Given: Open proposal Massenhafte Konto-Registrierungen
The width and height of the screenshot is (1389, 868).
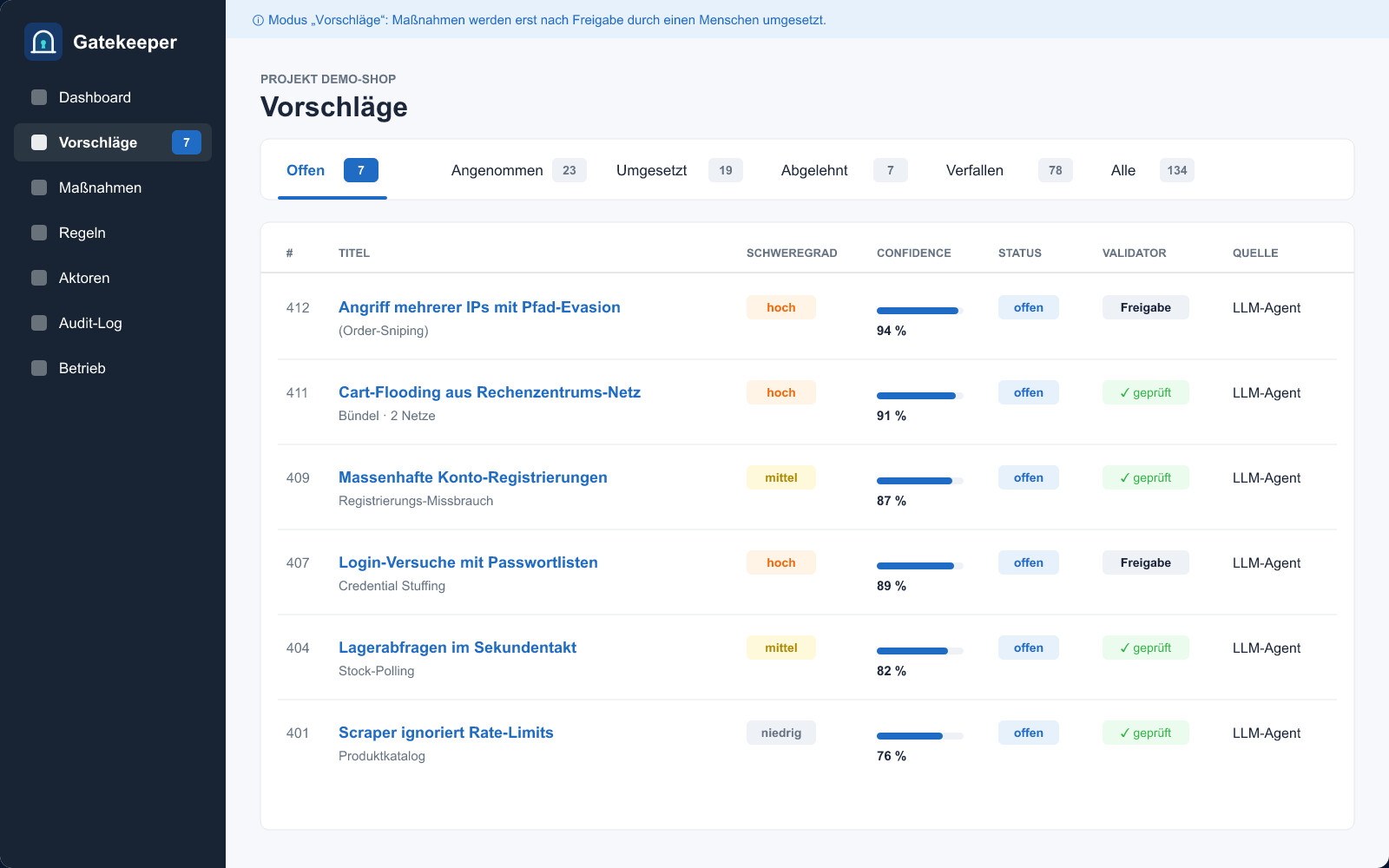Looking at the screenshot, I should [x=473, y=477].
